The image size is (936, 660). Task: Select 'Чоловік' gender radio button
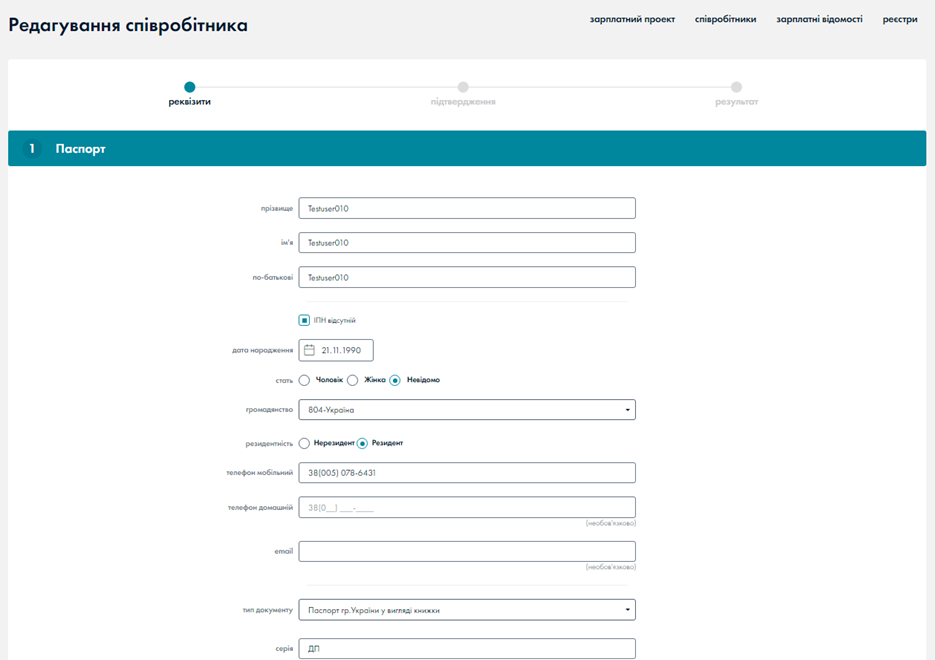click(304, 380)
